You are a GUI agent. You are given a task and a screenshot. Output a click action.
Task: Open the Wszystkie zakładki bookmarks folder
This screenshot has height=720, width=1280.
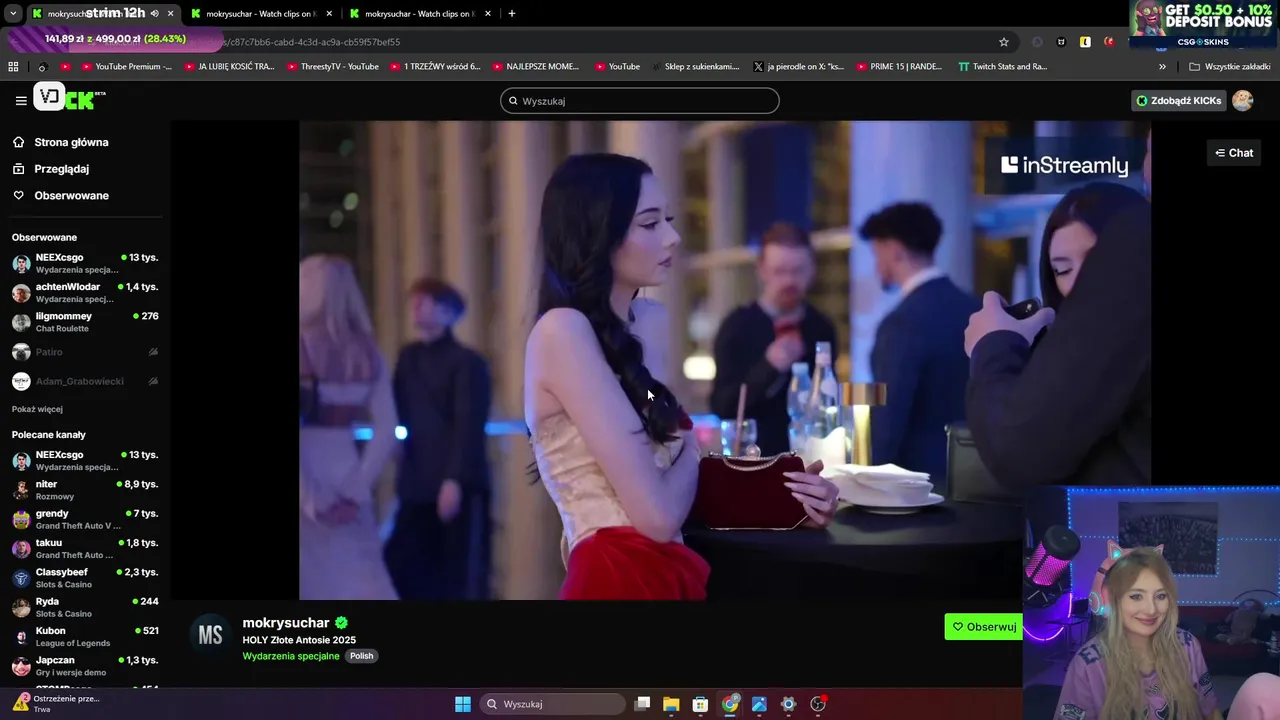(x=1230, y=66)
